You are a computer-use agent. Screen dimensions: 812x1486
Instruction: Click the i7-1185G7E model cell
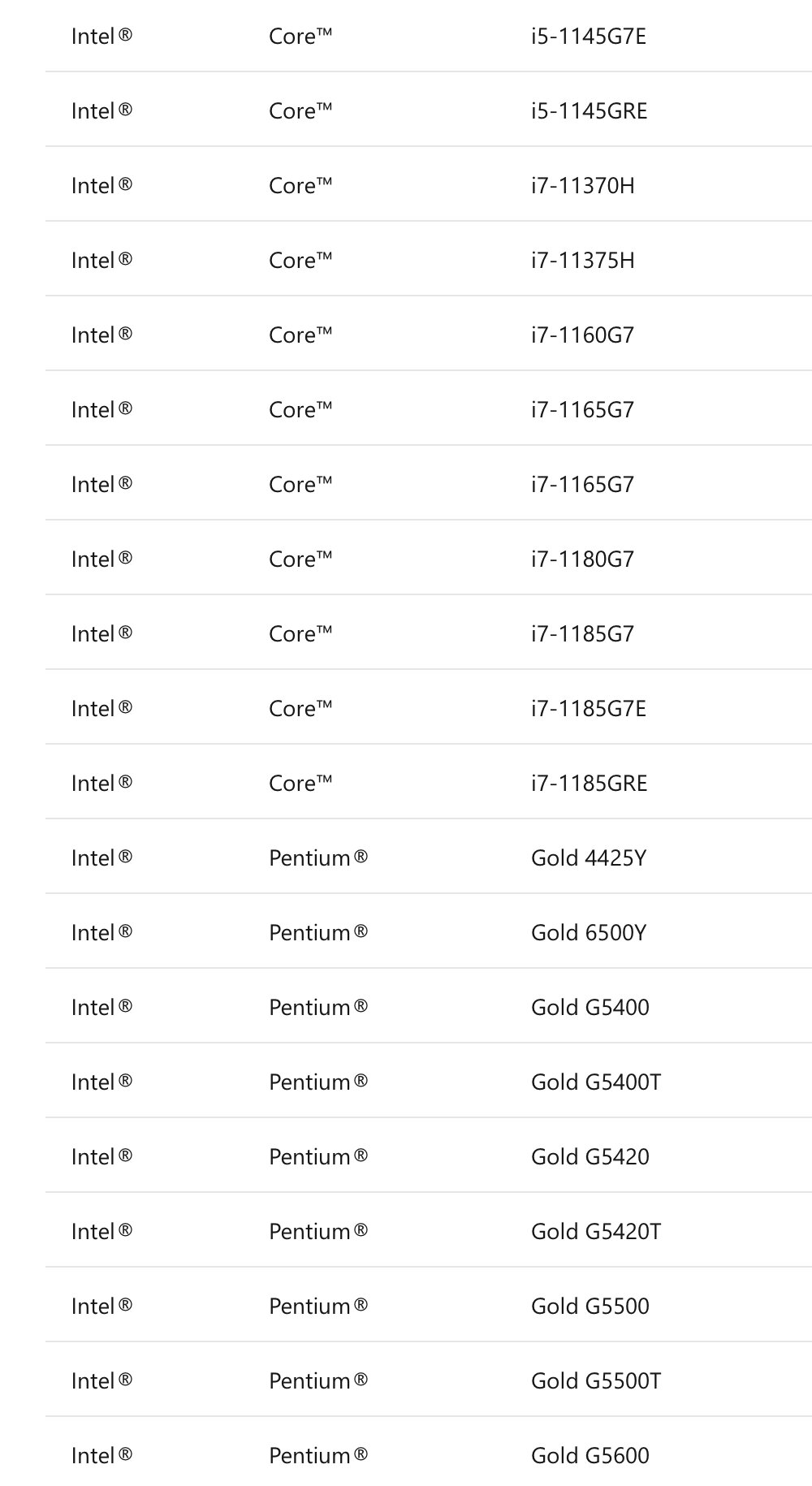coord(589,709)
